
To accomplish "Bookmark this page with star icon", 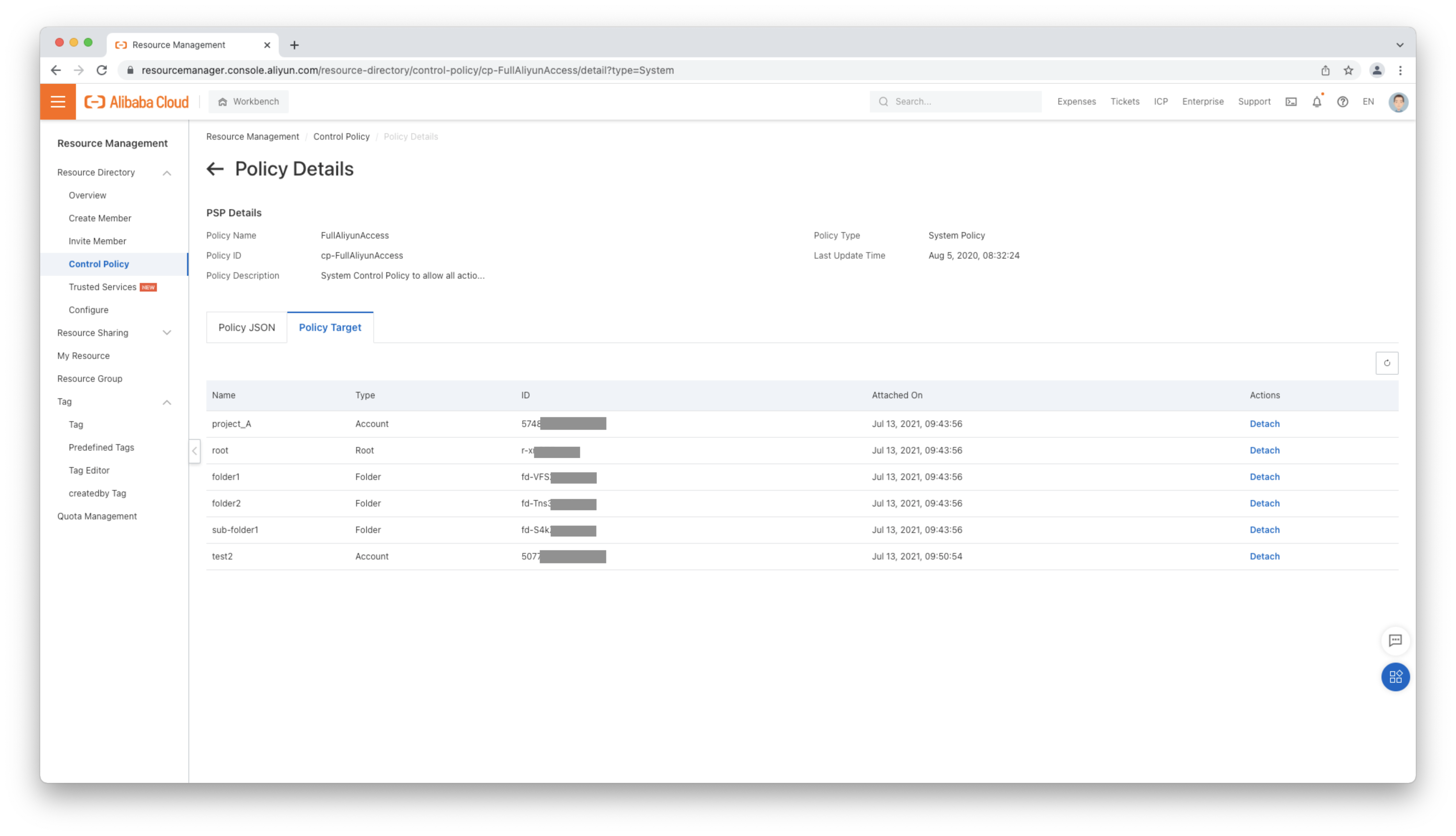I will point(1348,70).
